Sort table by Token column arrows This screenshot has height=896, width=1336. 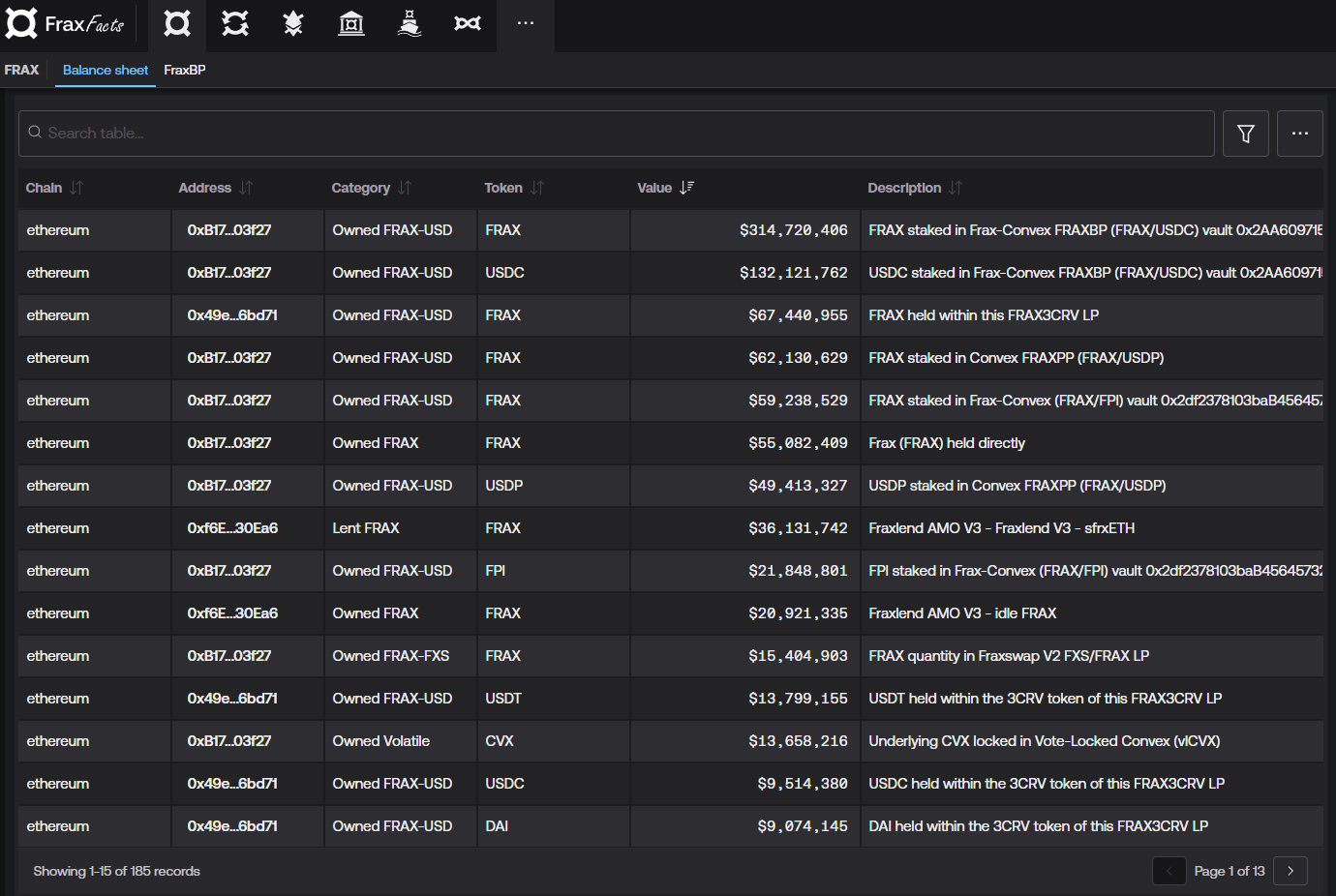[x=537, y=188]
